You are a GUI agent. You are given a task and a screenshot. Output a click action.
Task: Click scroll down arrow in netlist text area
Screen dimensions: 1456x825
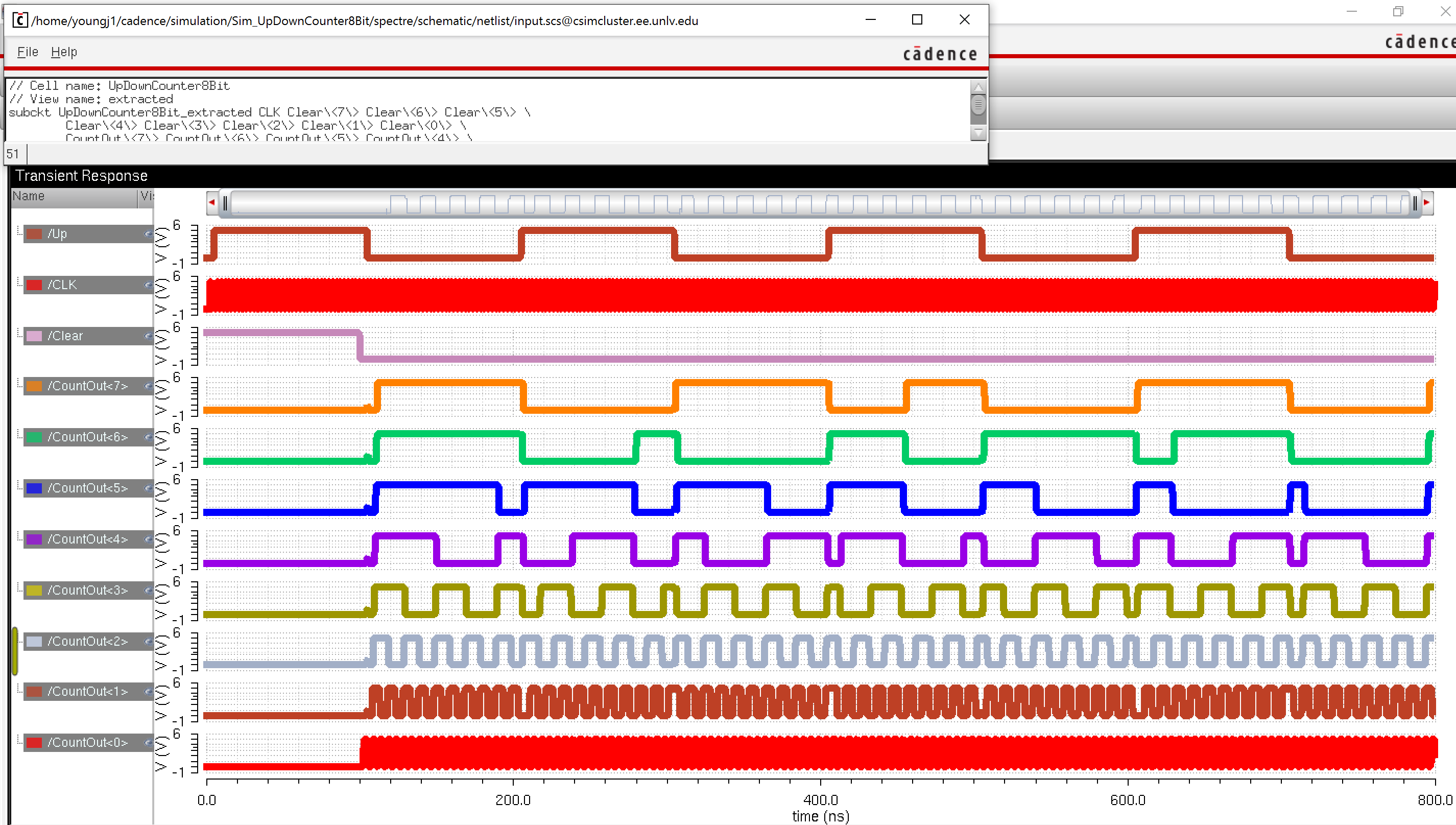click(978, 133)
